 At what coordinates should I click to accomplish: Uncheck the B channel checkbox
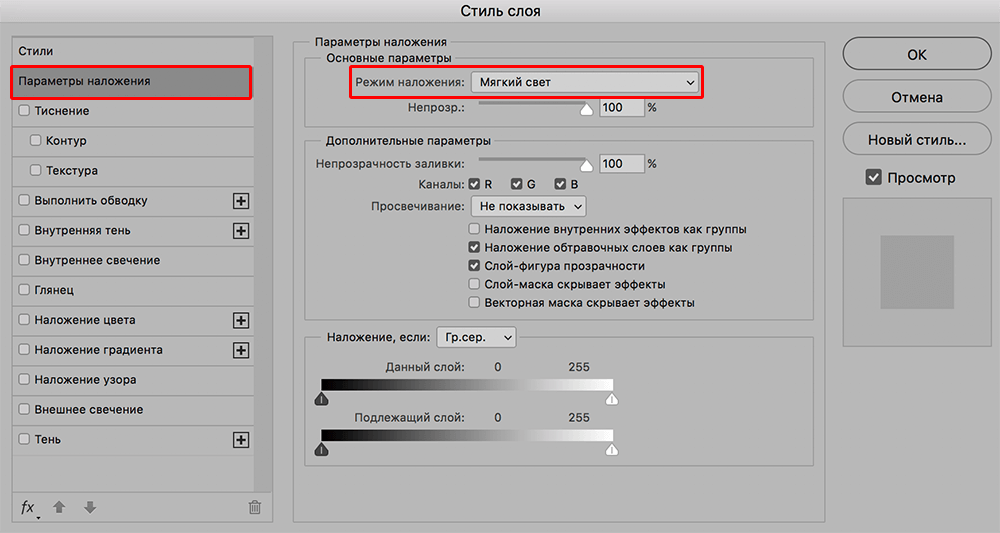(560, 184)
